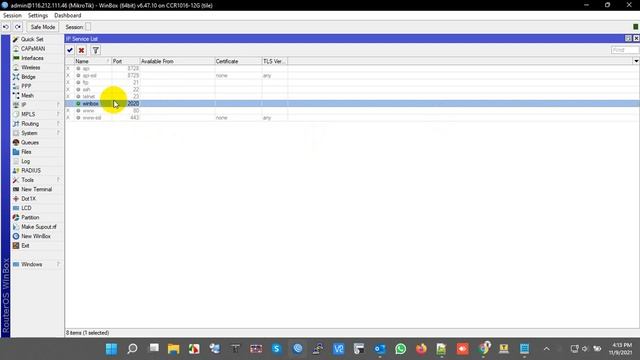Screen dimensions: 640x360
Task: Click the Redo arrow in toolbar
Action: coord(18,27)
